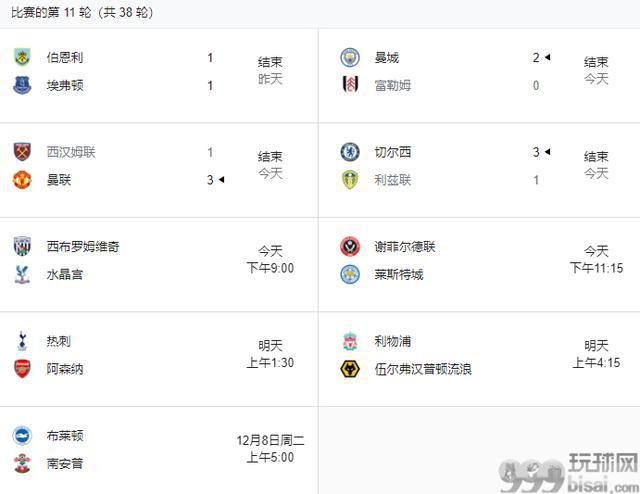Select the Manchester City crest
The width and height of the screenshot is (640, 494).
pyautogui.click(x=350, y=57)
